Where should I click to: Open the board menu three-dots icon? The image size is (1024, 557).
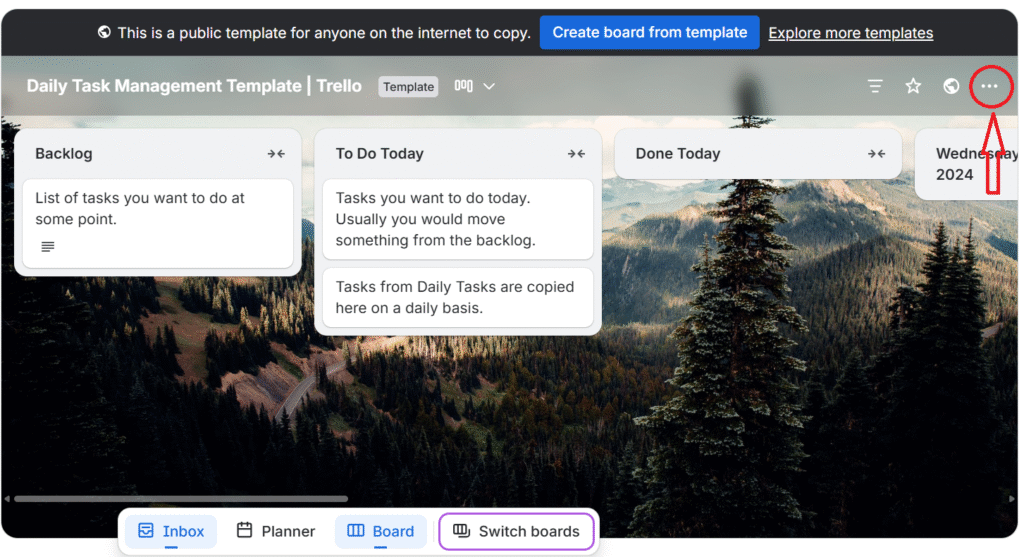(x=989, y=86)
